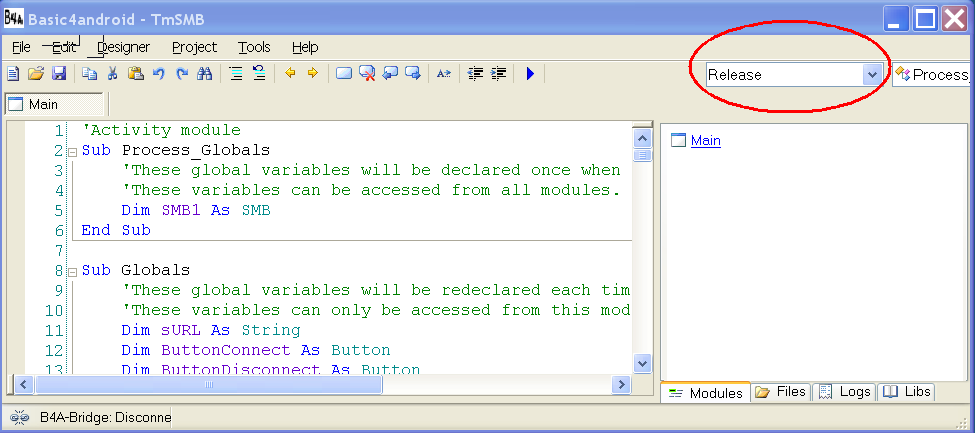Click the horizontal scrollbar's right arrow

[x=621, y=384]
